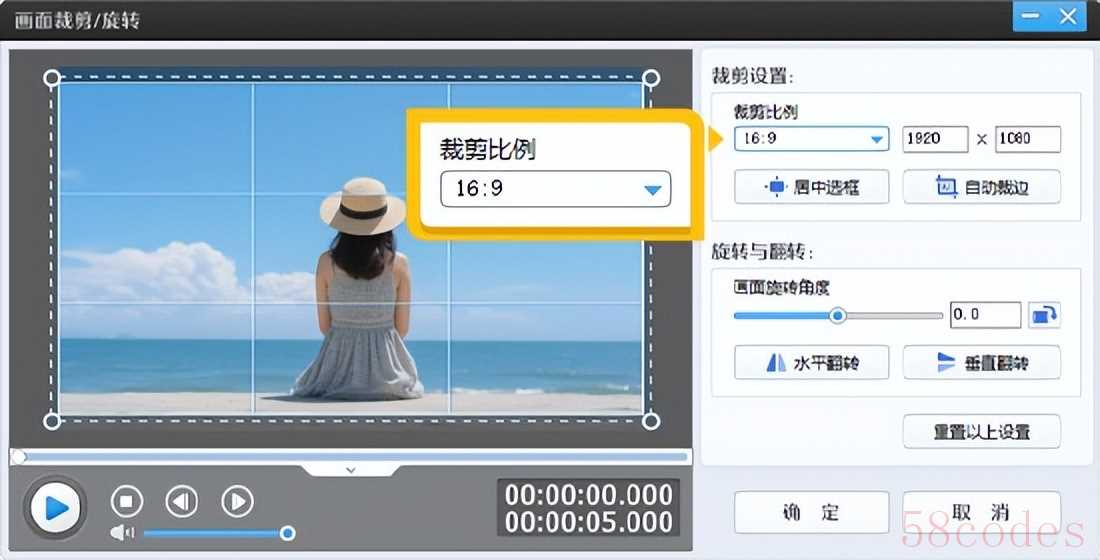This screenshot has width=1100, height=560.
Task: Click the bottom-right crop handle
Action: pos(651,421)
